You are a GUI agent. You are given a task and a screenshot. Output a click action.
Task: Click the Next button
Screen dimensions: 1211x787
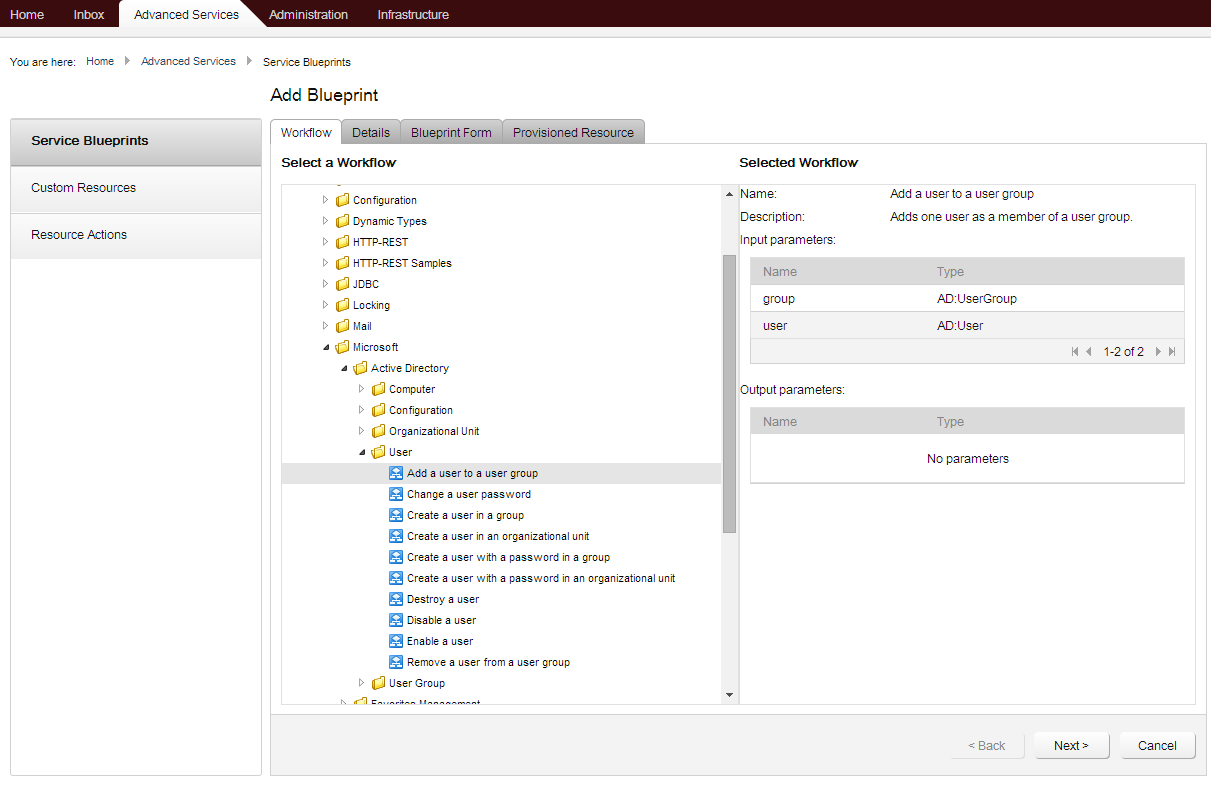pyautogui.click(x=1071, y=745)
